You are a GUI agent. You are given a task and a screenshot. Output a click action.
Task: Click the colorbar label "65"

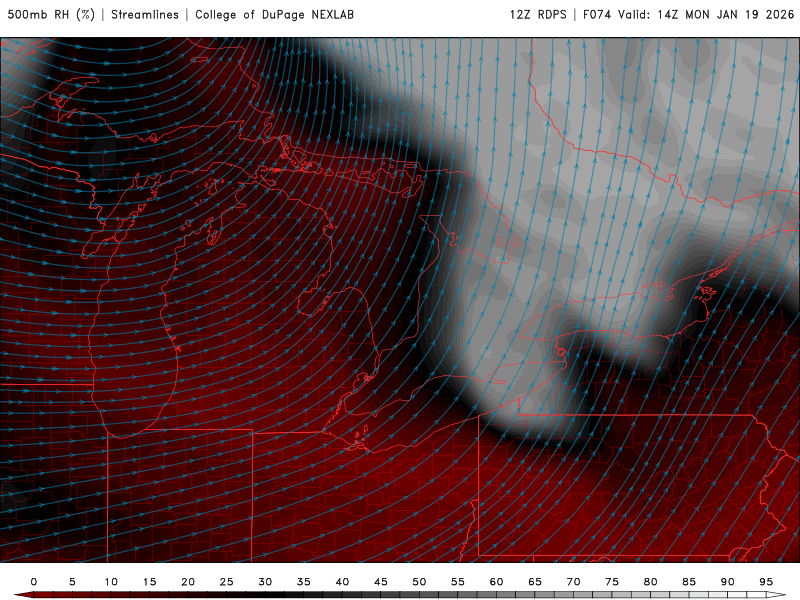535,582
